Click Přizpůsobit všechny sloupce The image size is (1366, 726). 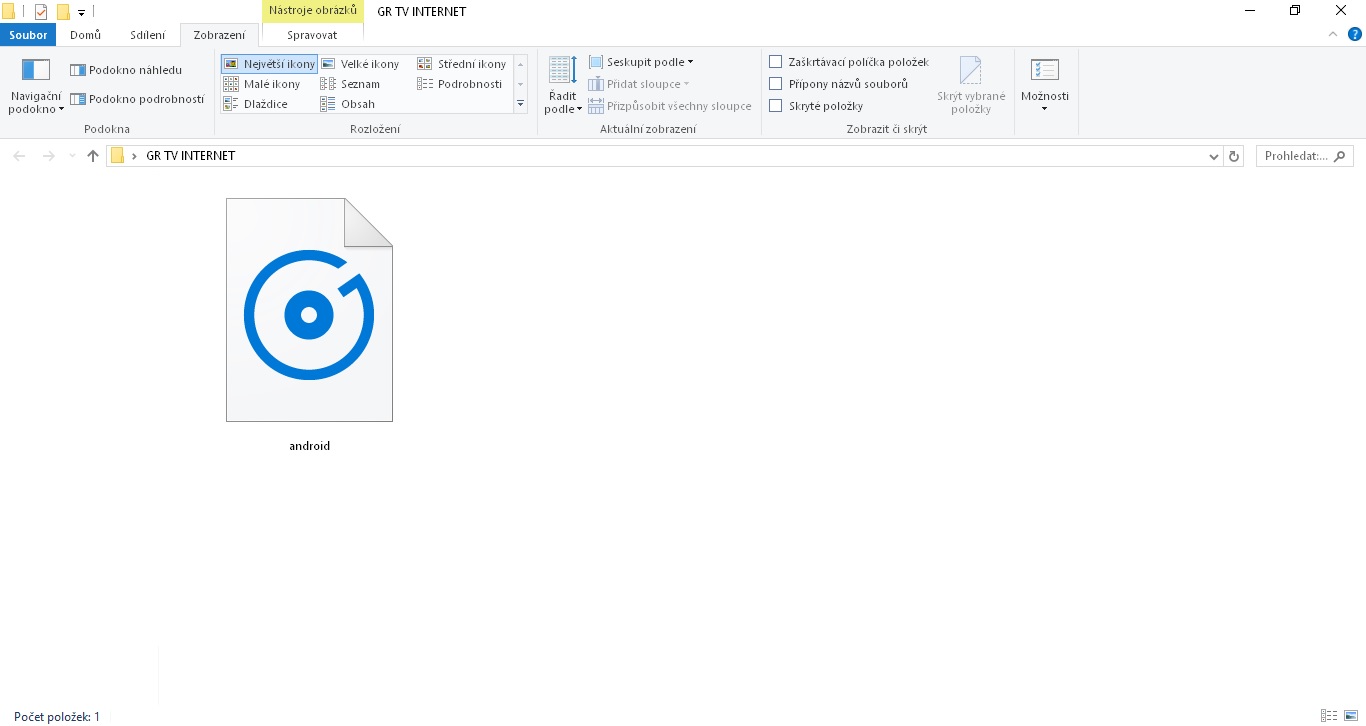click(670, 106)
